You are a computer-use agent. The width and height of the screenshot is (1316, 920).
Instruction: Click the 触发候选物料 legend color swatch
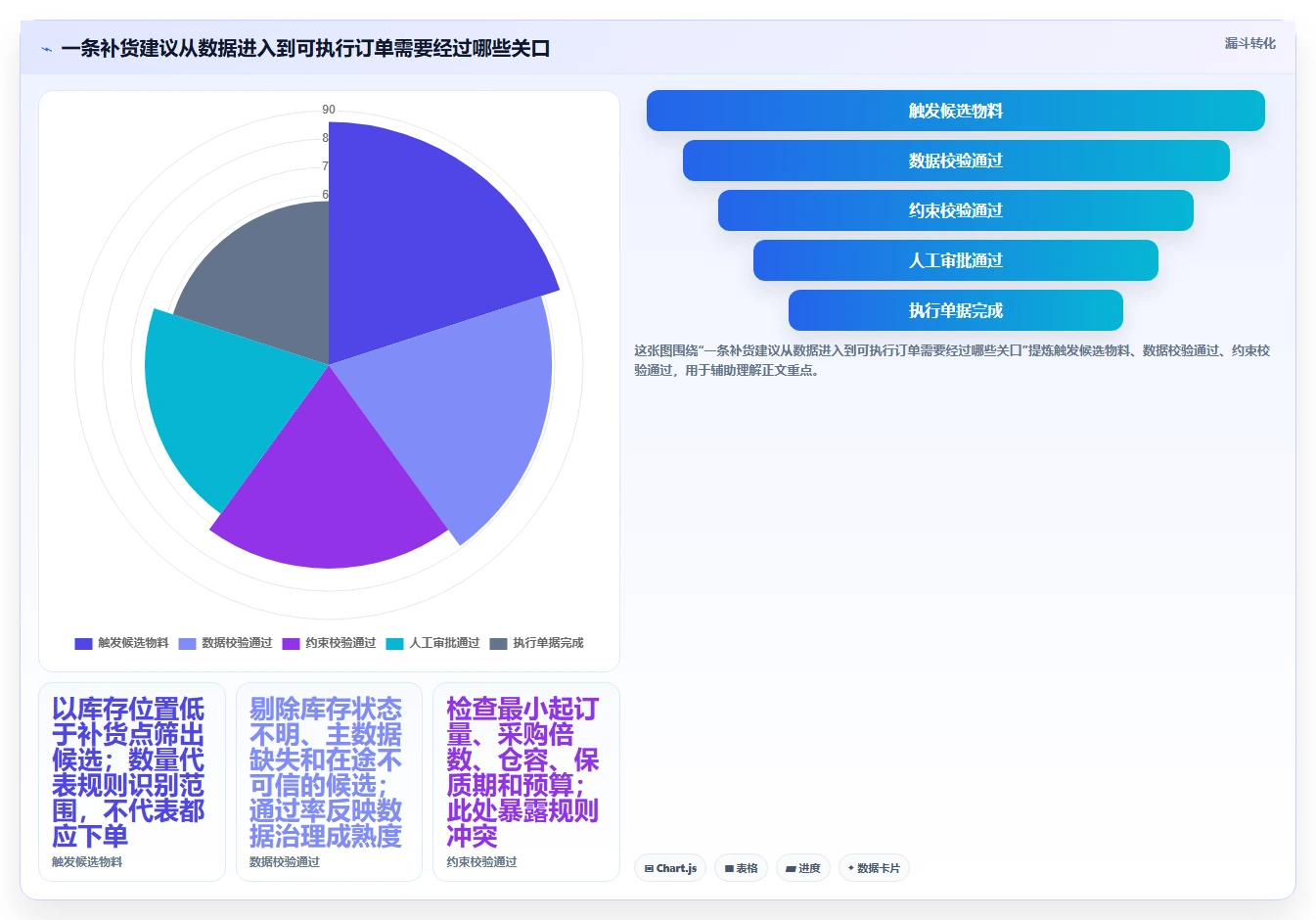(x=83, y=643)
